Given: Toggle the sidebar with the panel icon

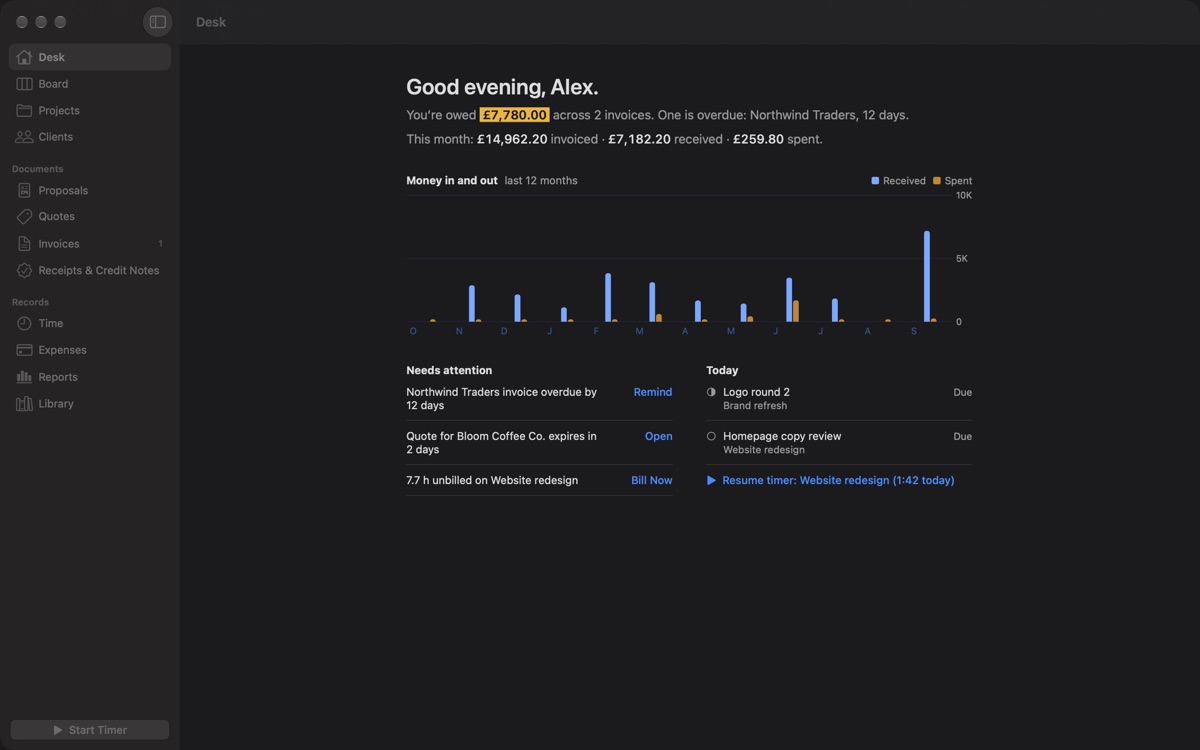Looking at the screenshot, I should pyautogui.click(x=157, y=22).
